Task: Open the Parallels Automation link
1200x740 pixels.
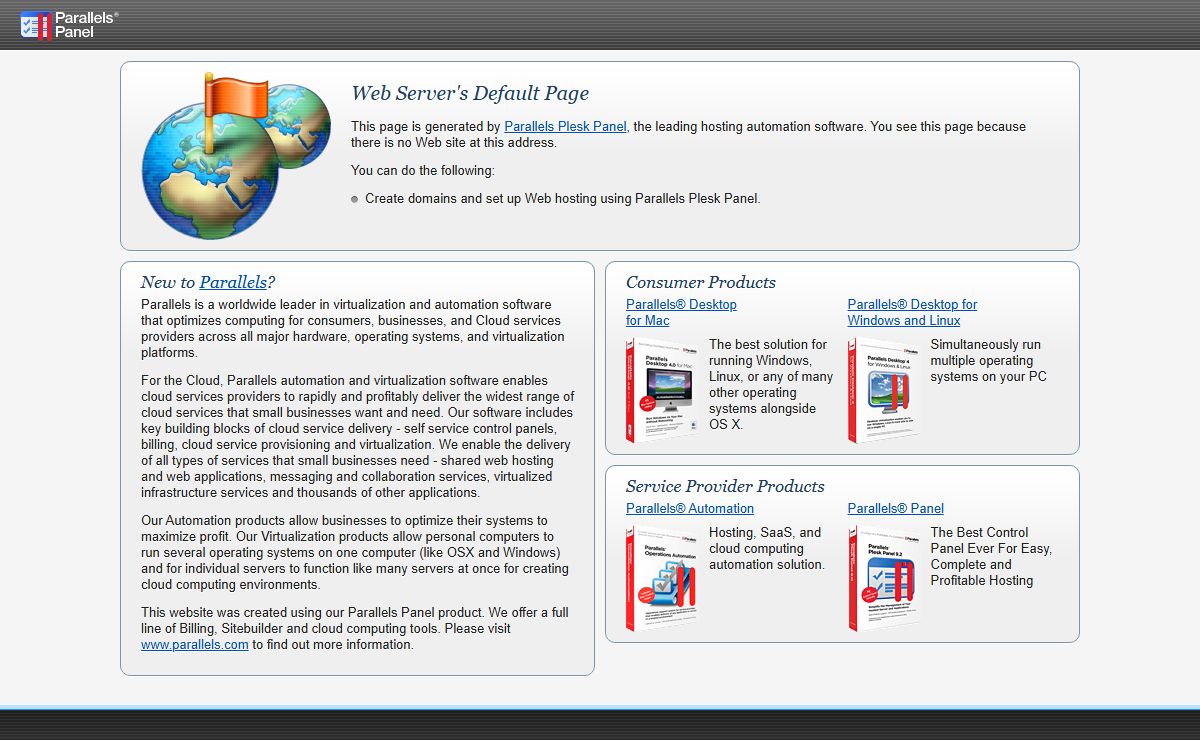Action: click(x=690, y=508)
